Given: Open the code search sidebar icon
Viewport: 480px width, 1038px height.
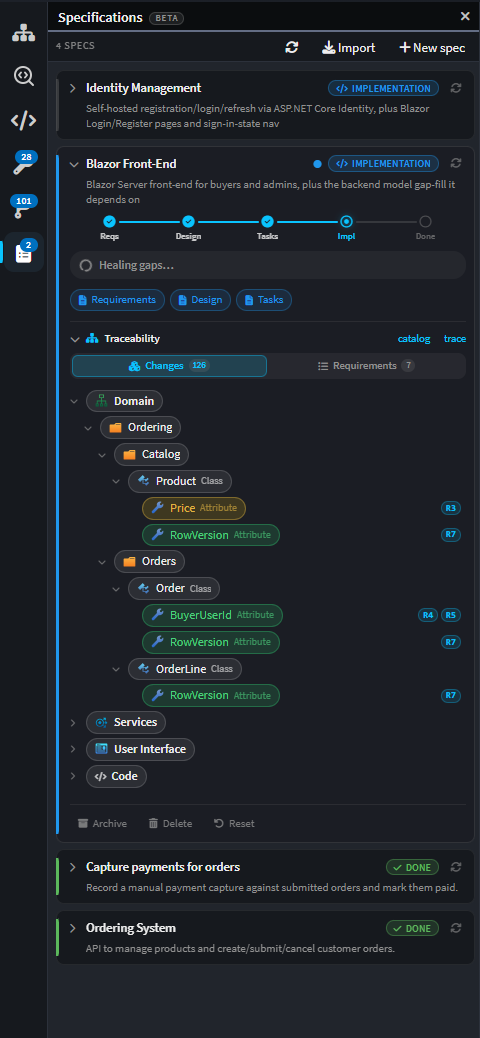Looking at the screenshot, I should 24,77.
